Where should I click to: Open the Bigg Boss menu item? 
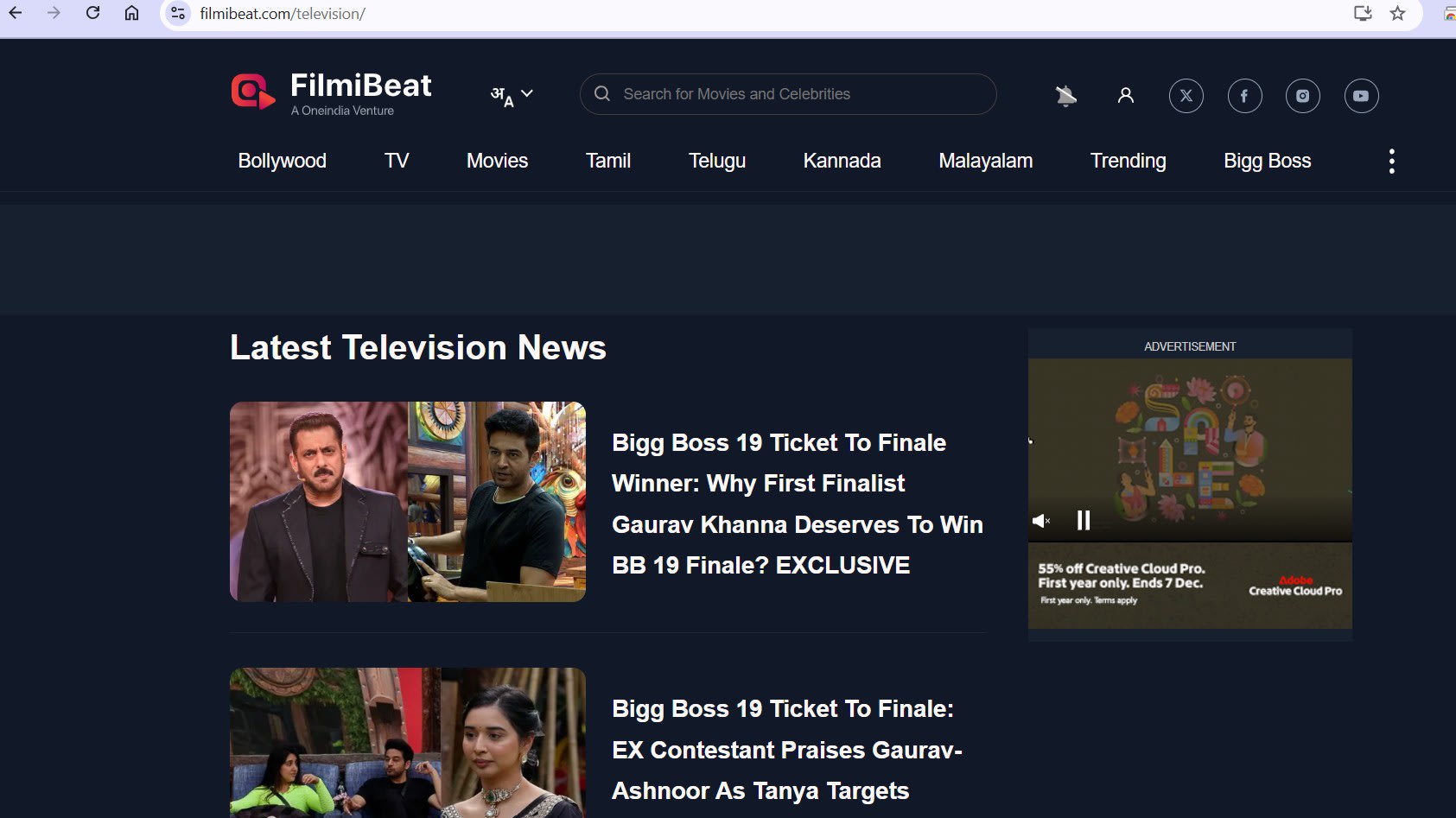(1267, 161)
